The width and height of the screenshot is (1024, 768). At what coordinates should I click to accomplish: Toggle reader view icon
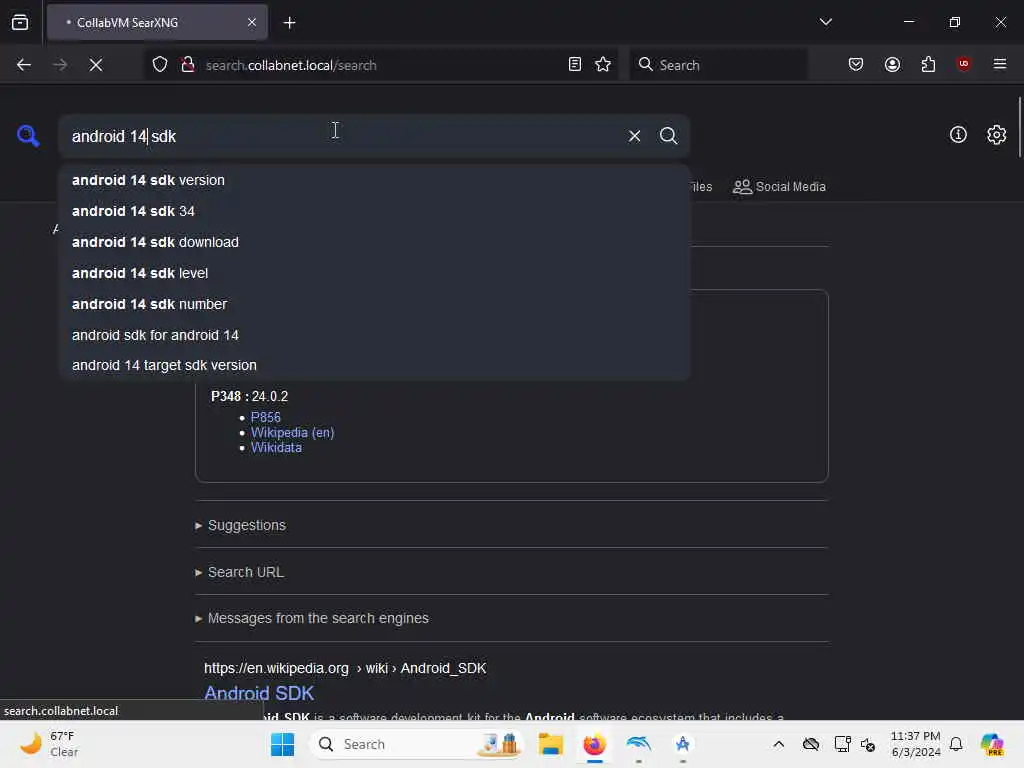575,65
